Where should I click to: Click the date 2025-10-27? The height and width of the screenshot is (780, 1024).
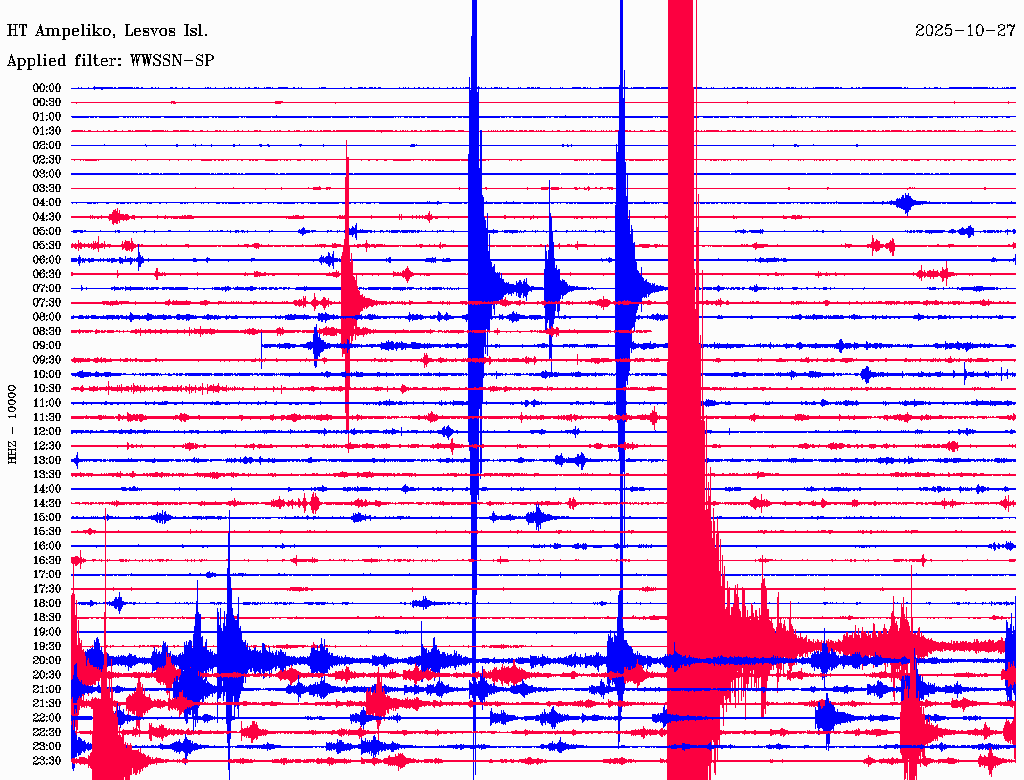pos(965,31)
